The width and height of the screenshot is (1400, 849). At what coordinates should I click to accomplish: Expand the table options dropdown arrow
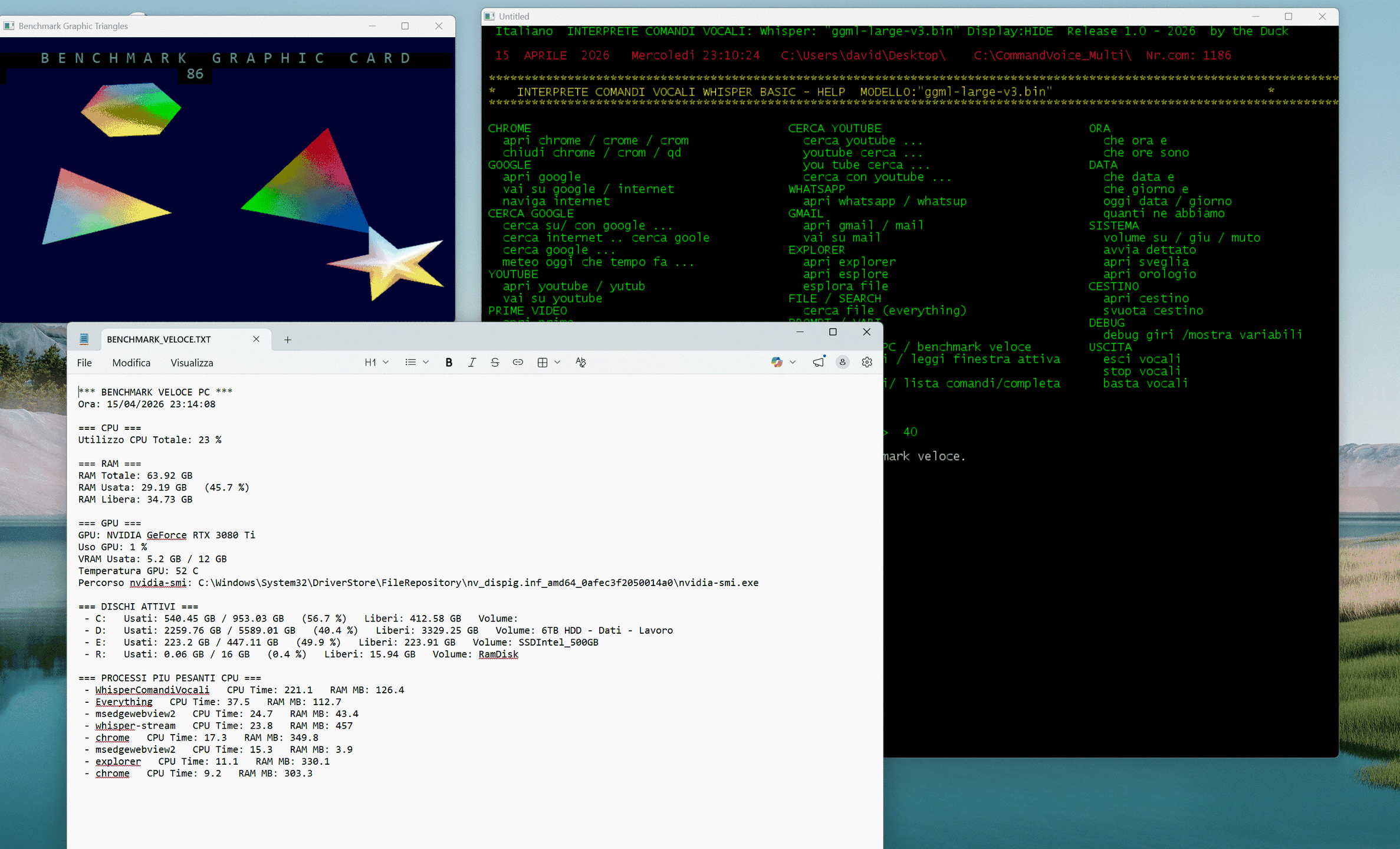pos(557,363)
